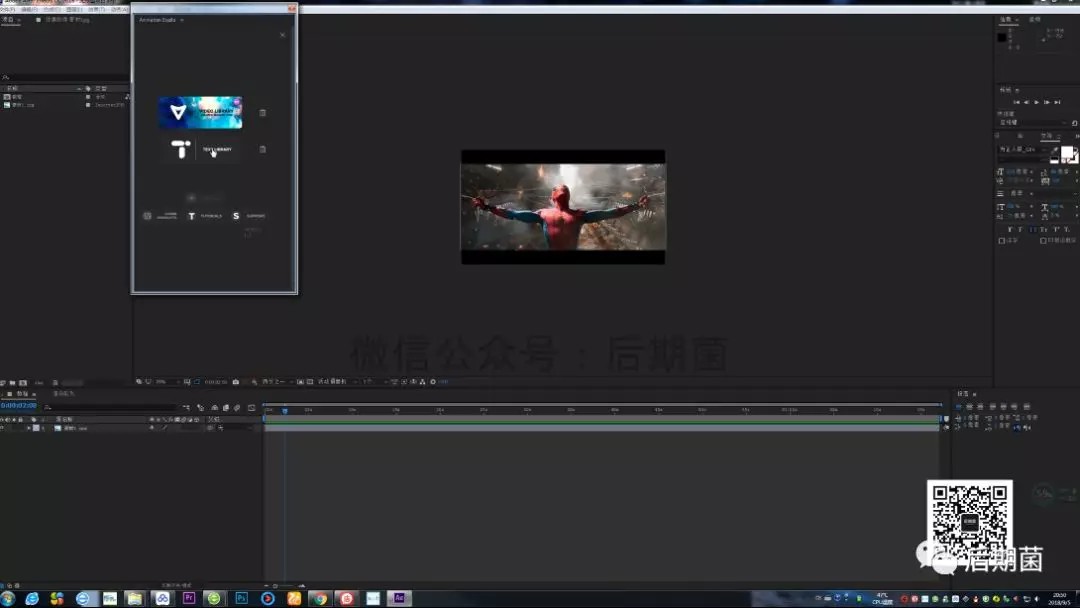Click the square icon at bottom-left of Animation Studio
The height and width of the screenshot is (608, 1080).
coord(147,216)
